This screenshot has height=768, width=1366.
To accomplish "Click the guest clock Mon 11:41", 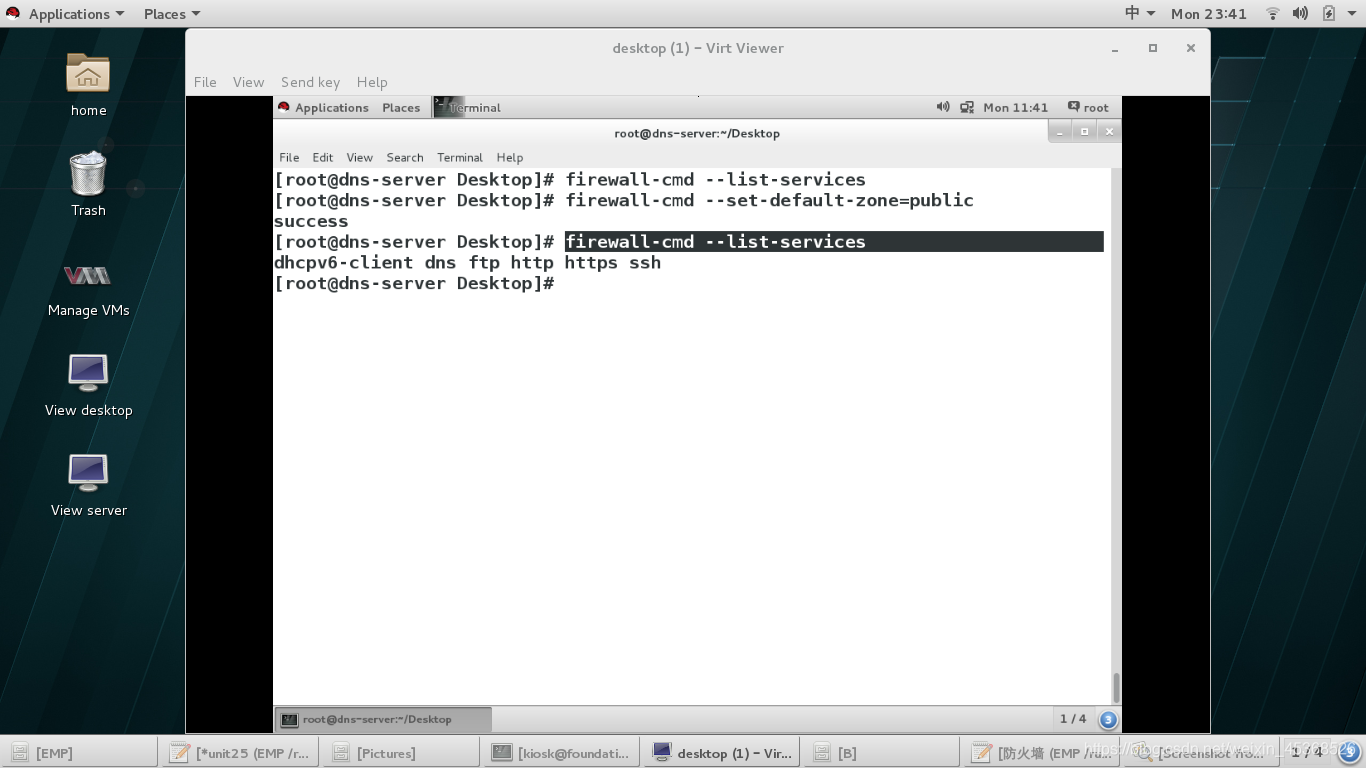I will click(1015, 107).
